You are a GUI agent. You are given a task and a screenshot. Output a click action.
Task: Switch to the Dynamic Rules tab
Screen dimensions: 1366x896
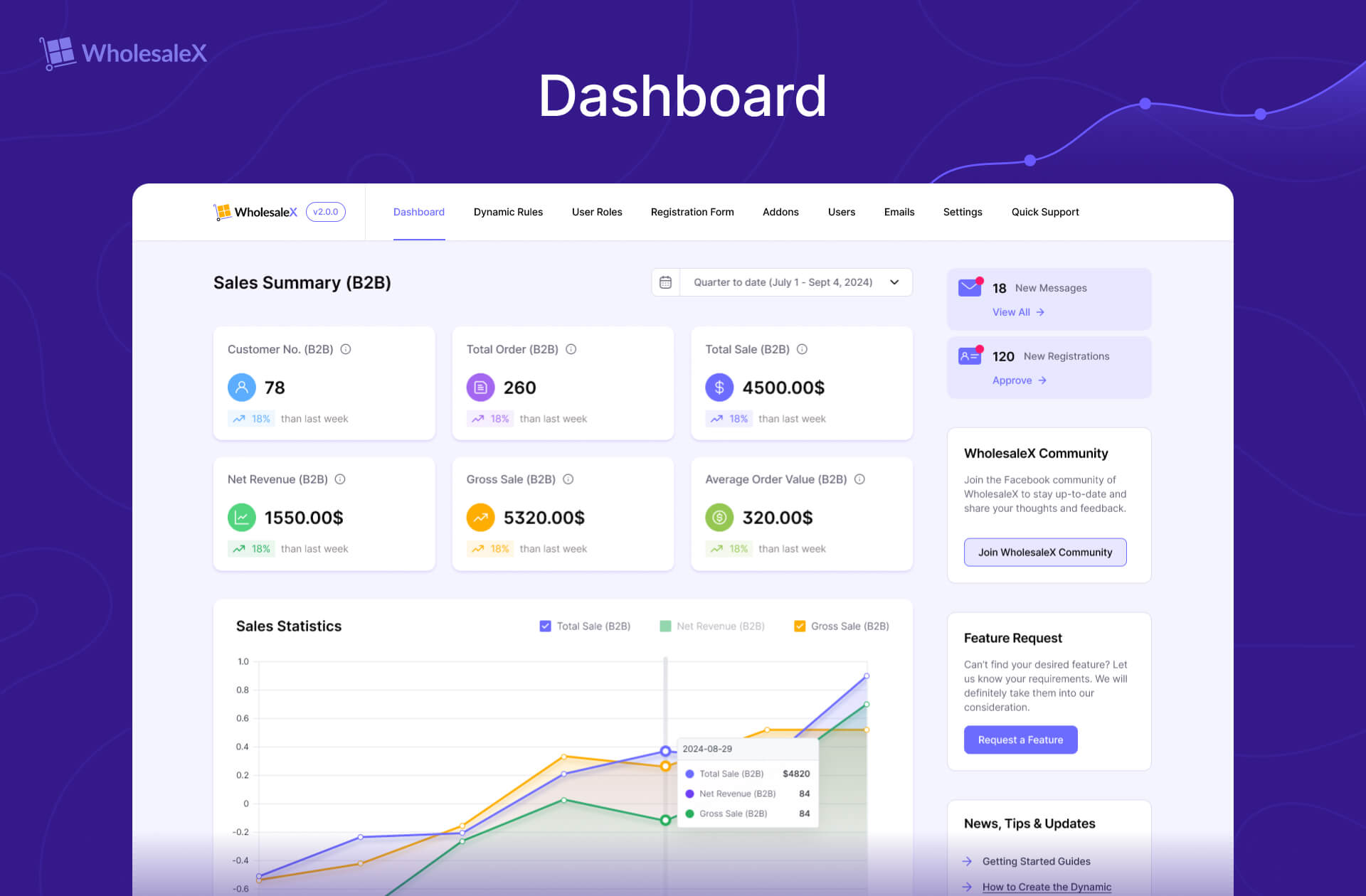pyautogui.click(x=508, y=212)
